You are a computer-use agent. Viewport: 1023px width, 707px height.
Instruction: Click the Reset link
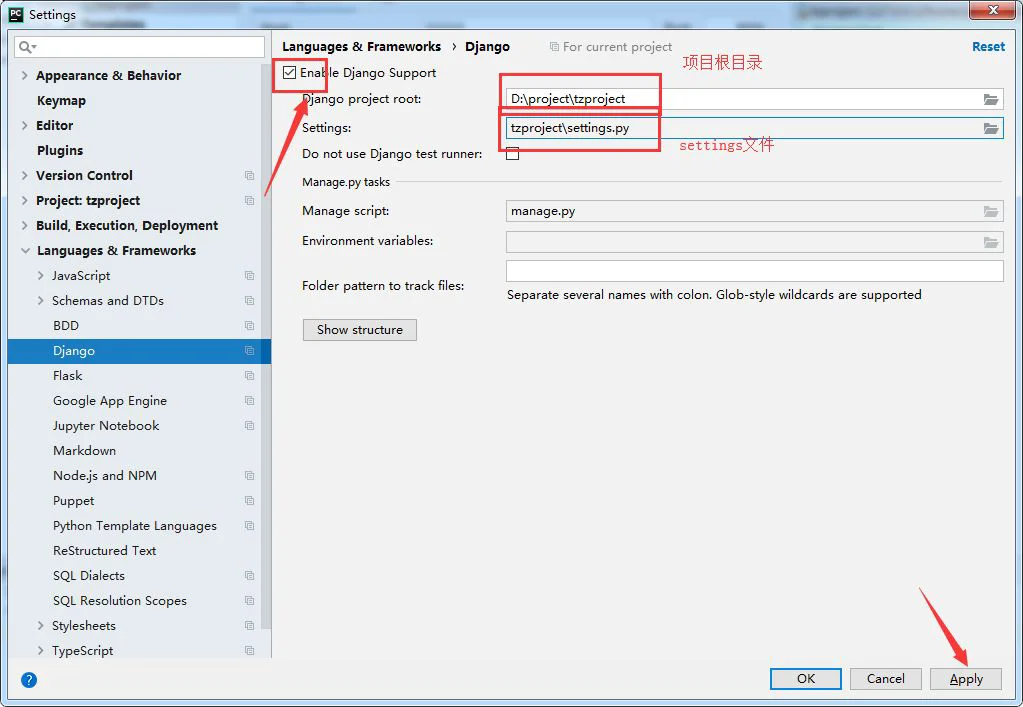(x=988, y=47)
